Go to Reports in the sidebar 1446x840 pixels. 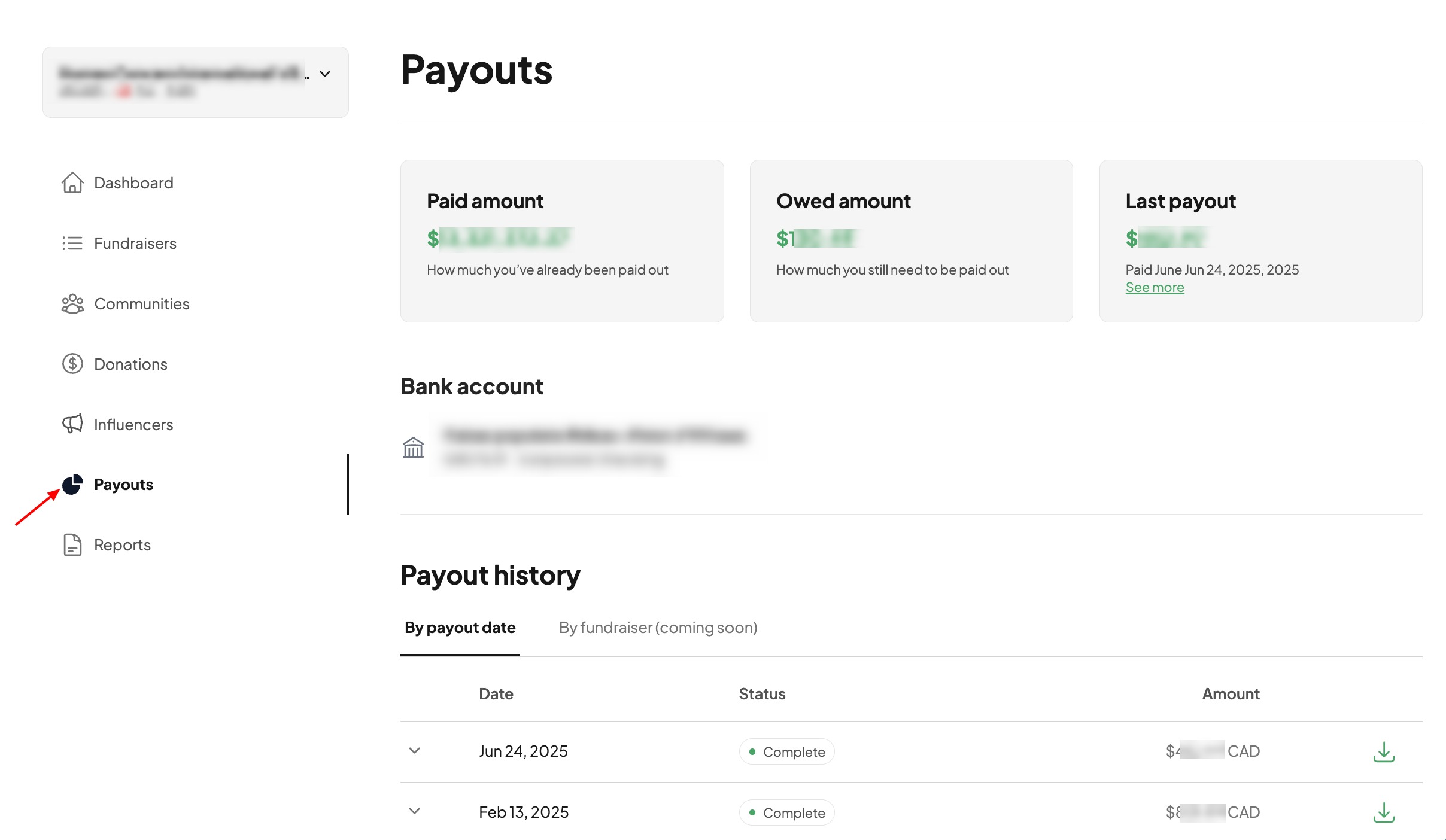(x=122, y=545)
